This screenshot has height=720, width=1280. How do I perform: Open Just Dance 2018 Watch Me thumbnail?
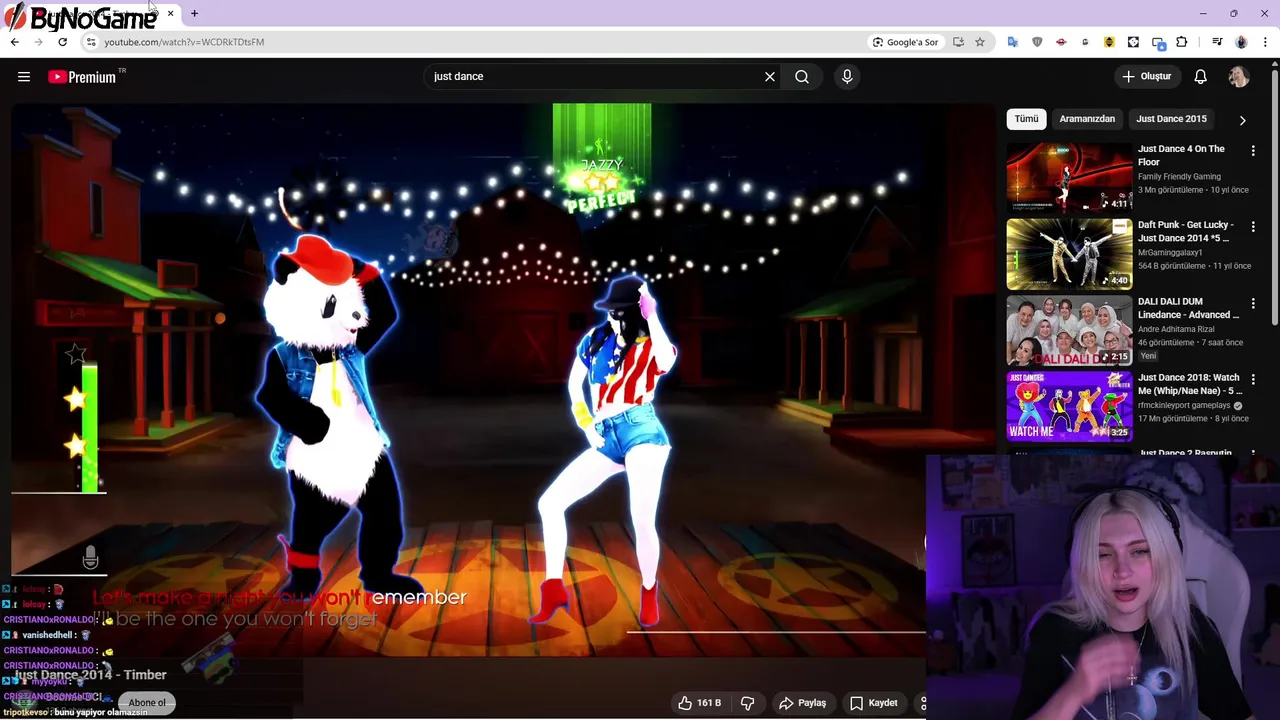1069,406
